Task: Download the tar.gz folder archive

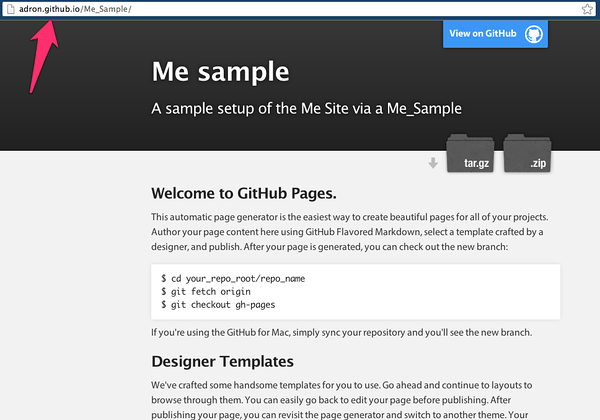Action: pyautogui.click(x=470, y=153)
